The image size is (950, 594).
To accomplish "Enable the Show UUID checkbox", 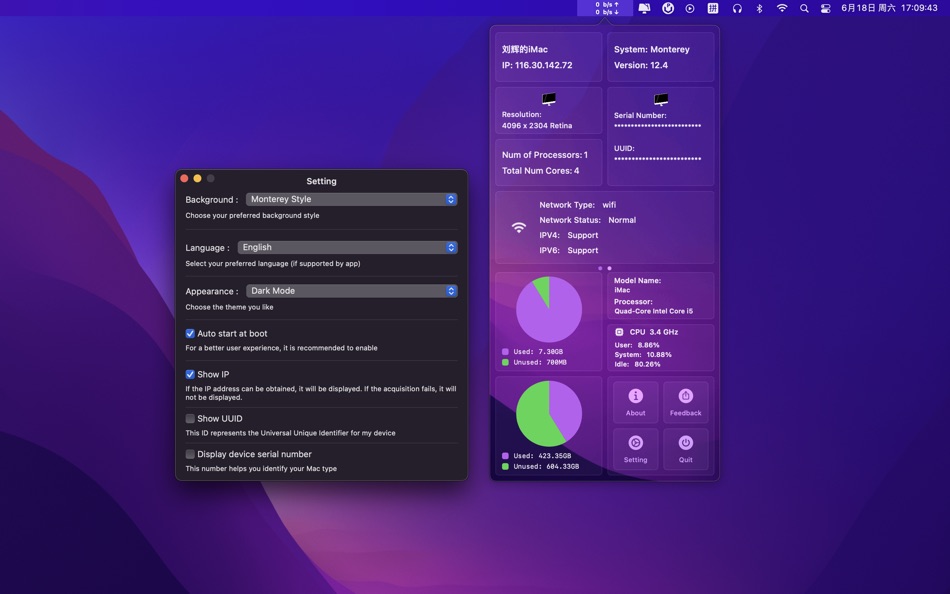I will (x=190, y=419).
